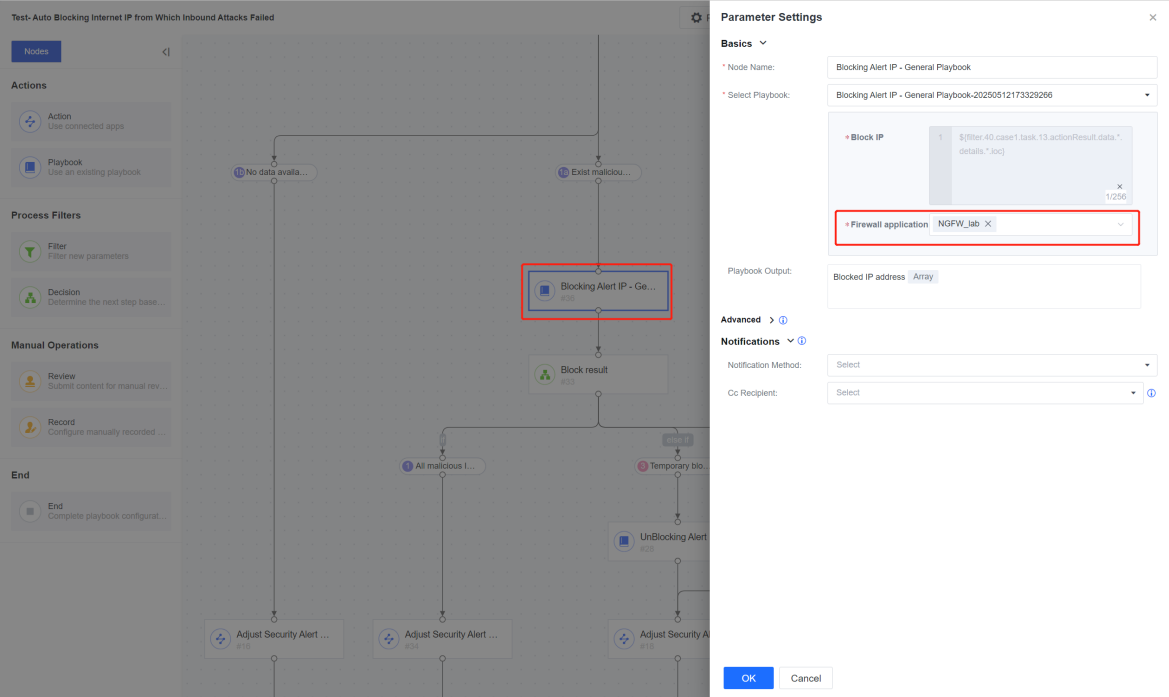The height and width of the screenshot is (697, 1169).
Task: Click the Filter funnel icon
Action: (30, 251)
